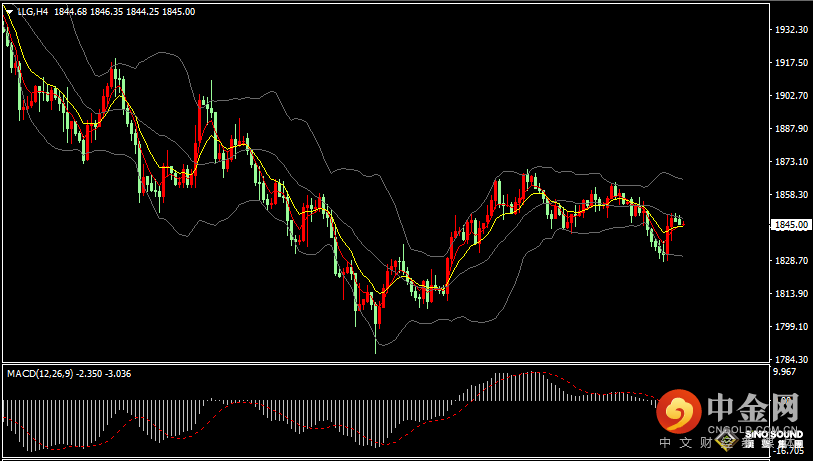813x461 pixels.
Task: Click the 1887.90 price scale label
Action: click(792, 129)
